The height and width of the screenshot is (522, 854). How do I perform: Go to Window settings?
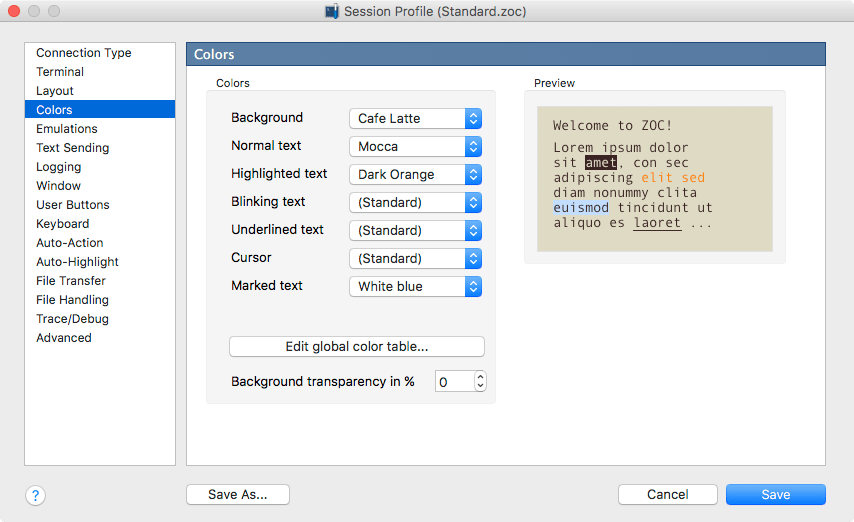[100, 186]
